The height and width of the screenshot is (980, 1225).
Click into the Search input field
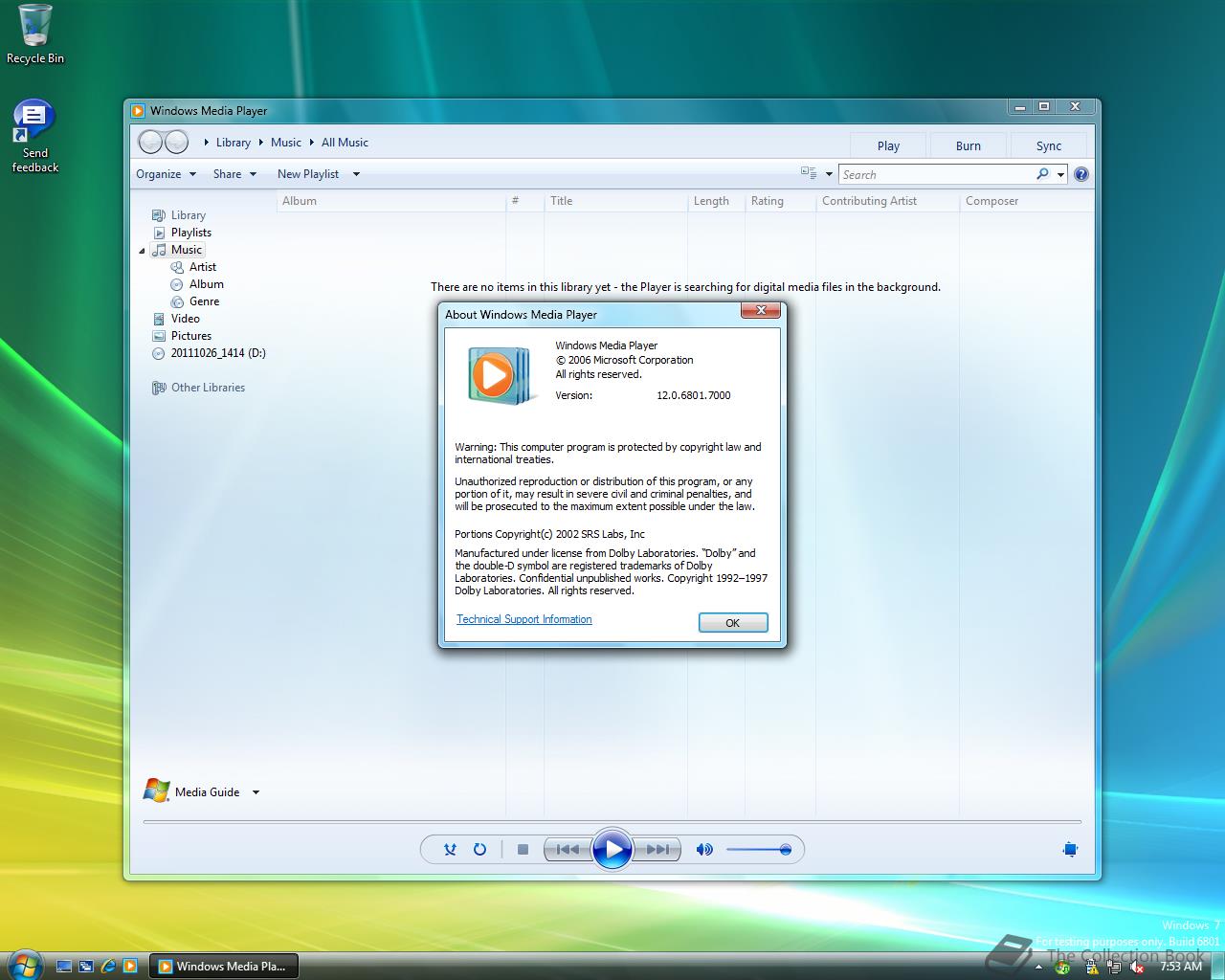[937, 174]
